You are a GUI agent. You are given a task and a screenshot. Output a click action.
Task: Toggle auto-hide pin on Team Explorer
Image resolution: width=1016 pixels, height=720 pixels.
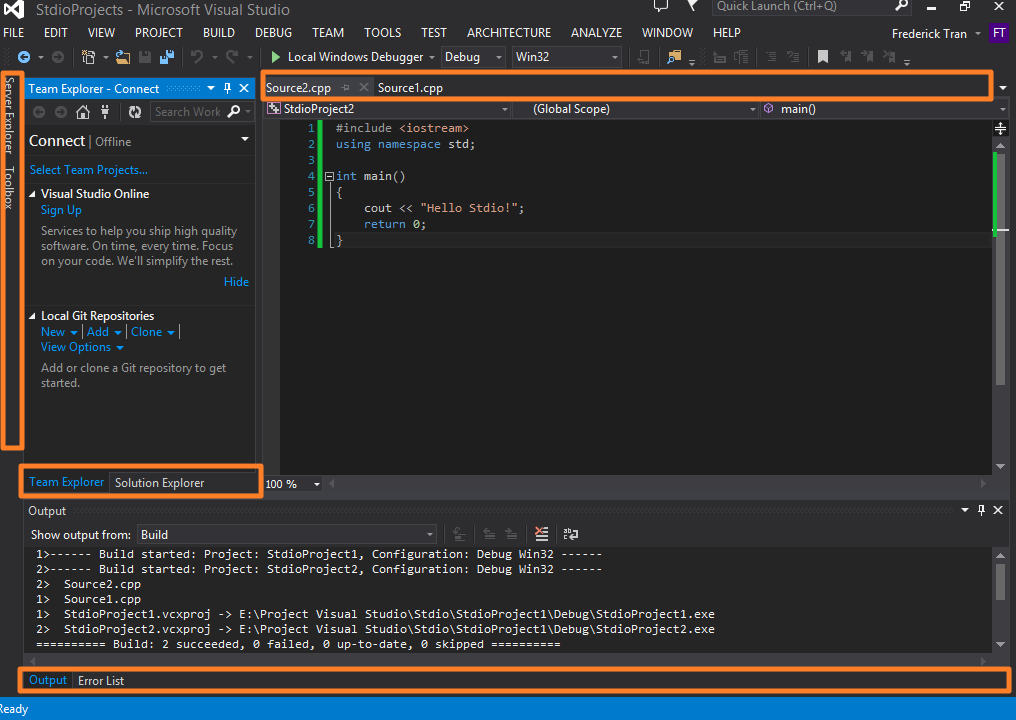227,88
